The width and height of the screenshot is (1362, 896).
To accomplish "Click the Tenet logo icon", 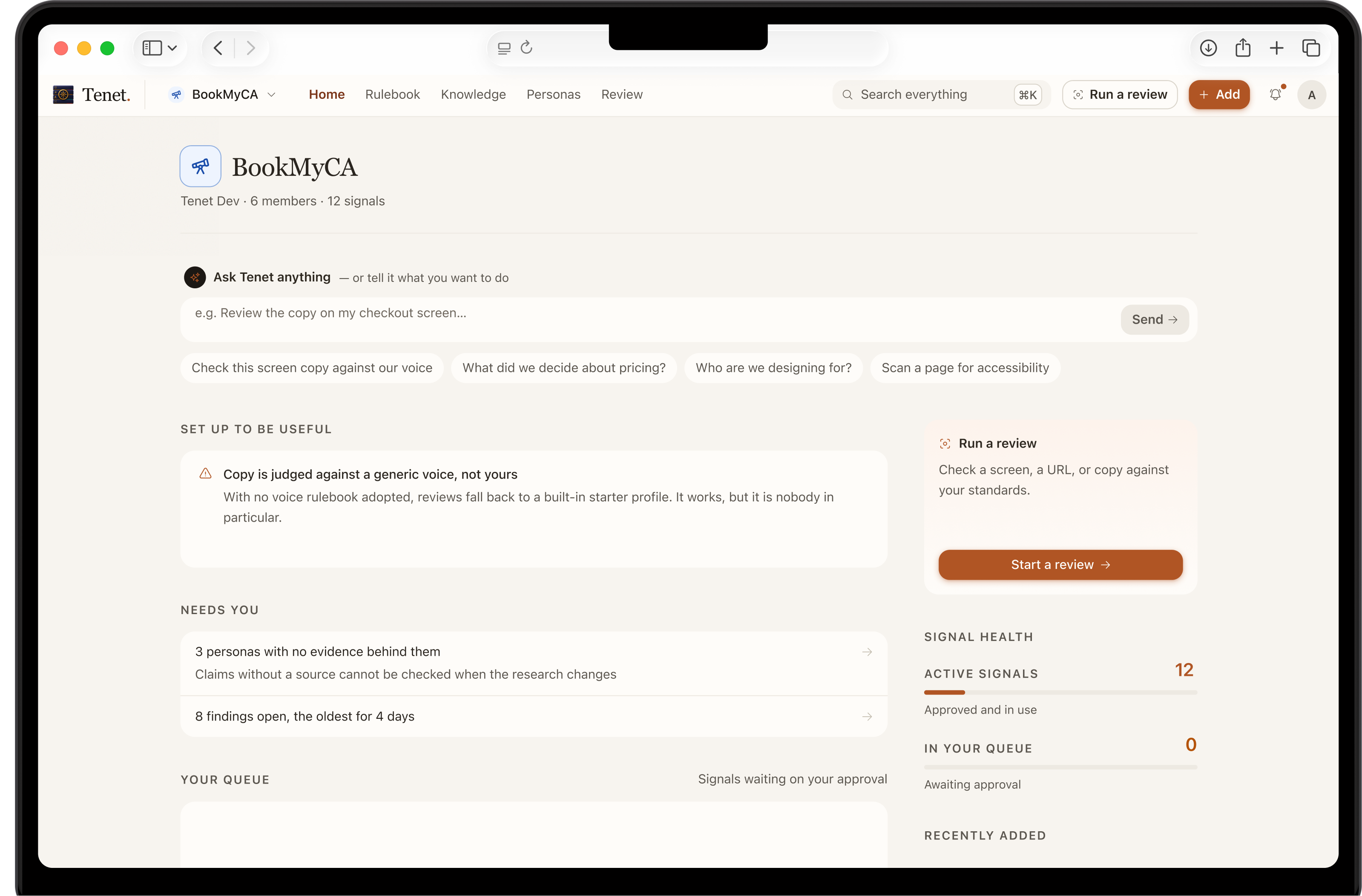I will [x=63, y=95].
